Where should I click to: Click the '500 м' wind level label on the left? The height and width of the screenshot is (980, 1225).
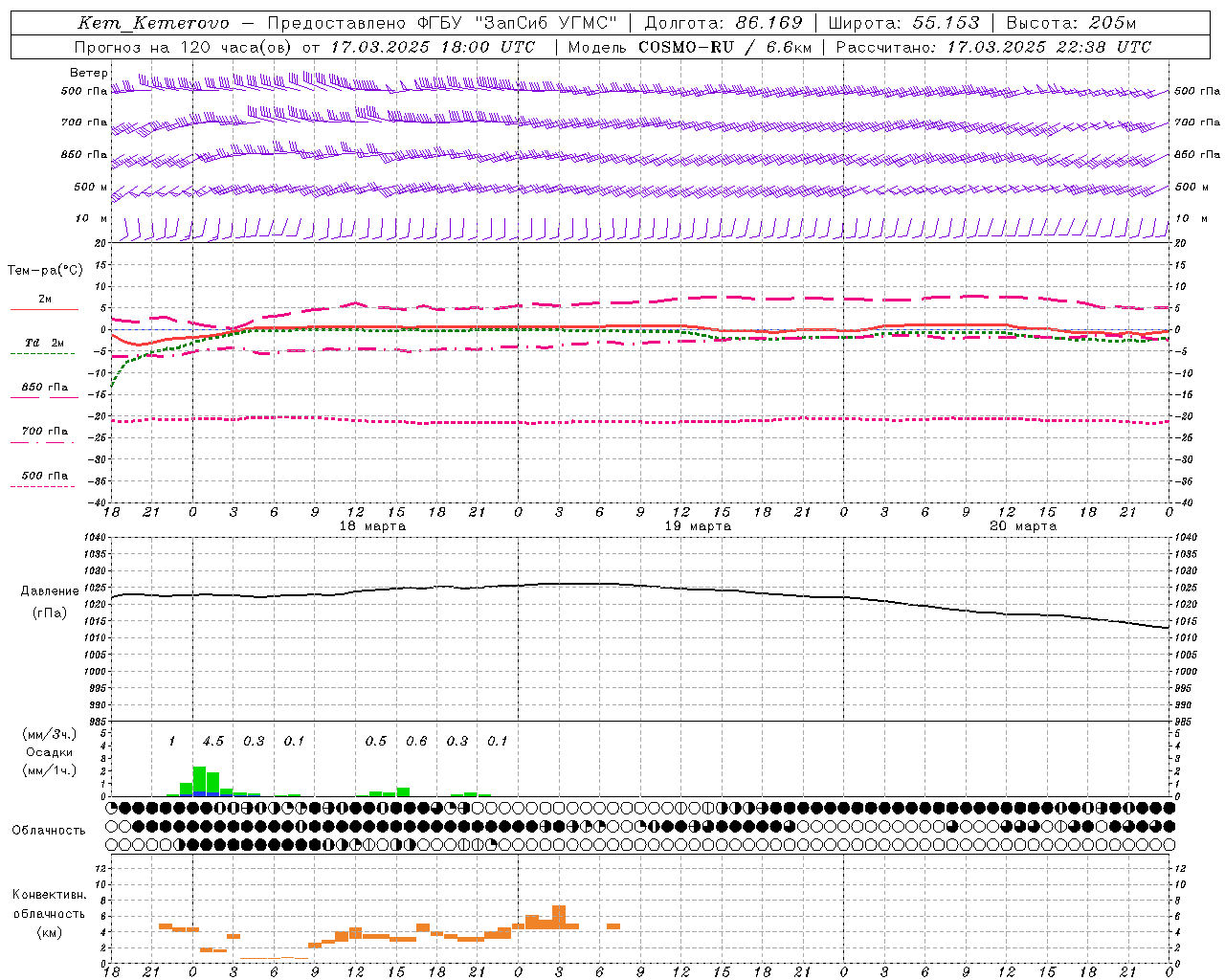(91, 187)
